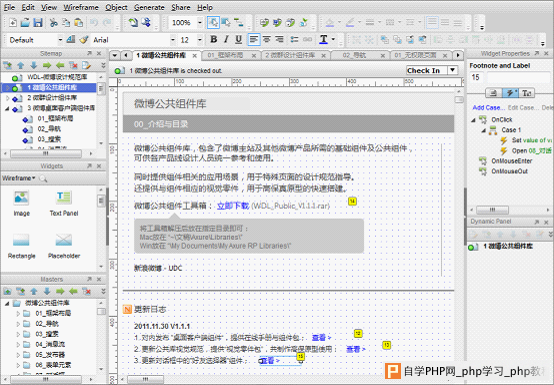The image size is (554, 385).
Task: Search widgets magnifier icon
Action: click(43, 178)
